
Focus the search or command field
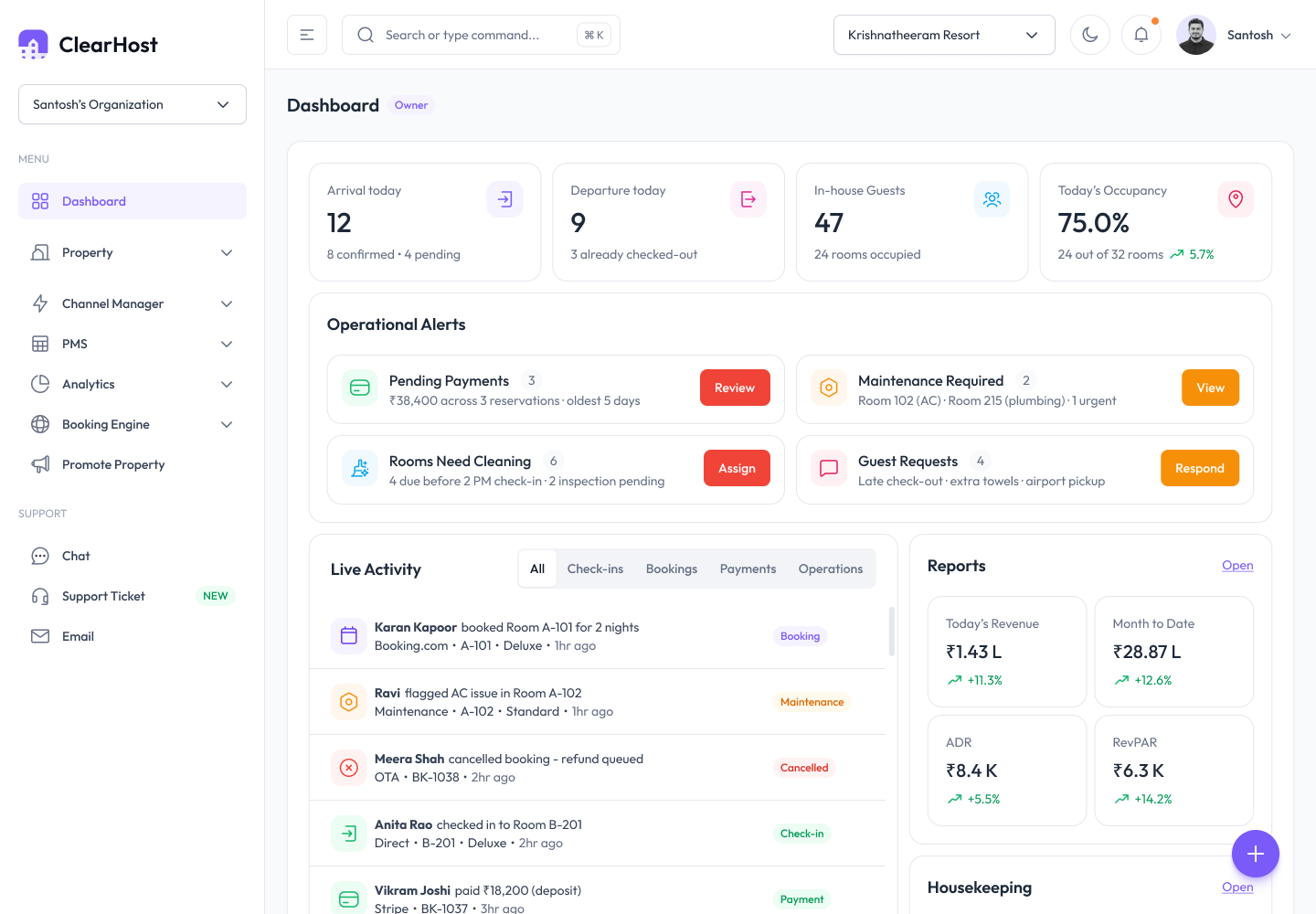pos(481,35)
